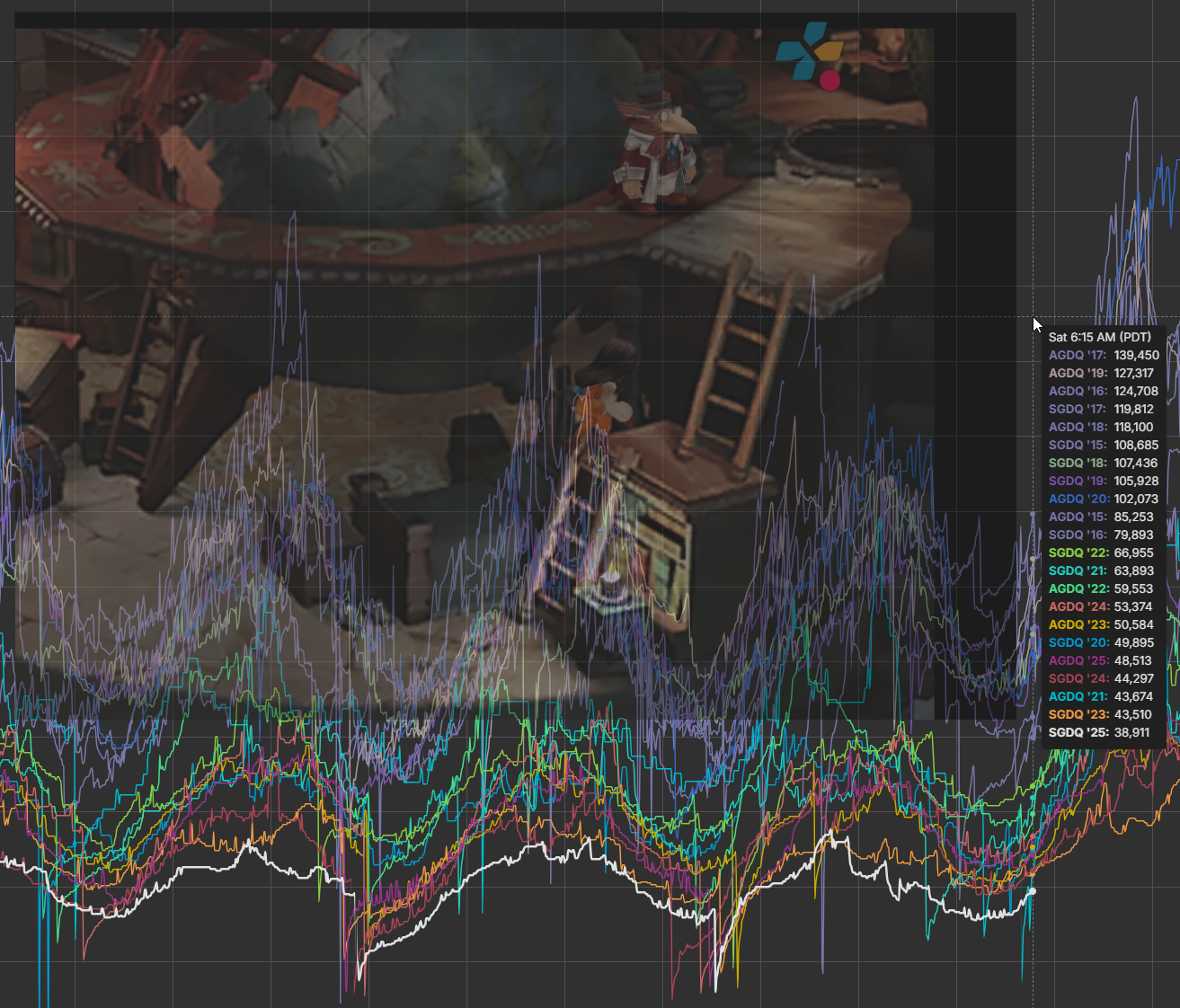Click the 'Sat 6:15 AM (PDT)' tooltip header
The image size is (1180, 1008).
click(x=1099, y=337)
